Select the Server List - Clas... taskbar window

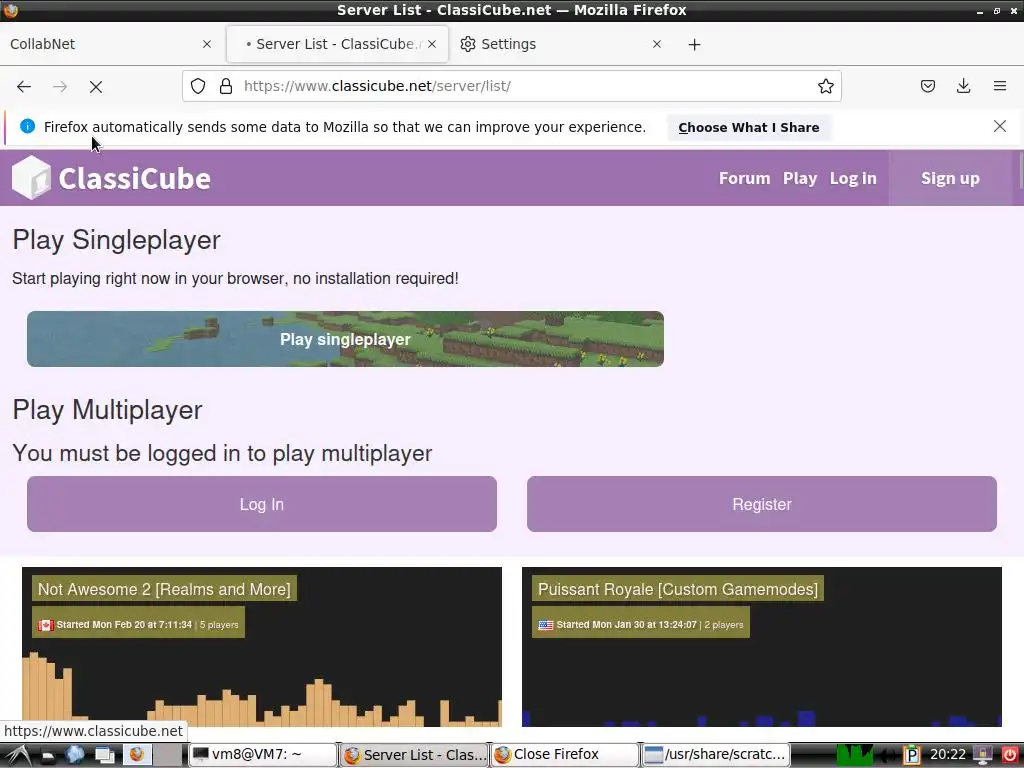pyautogui.click(x=413, y=755)
